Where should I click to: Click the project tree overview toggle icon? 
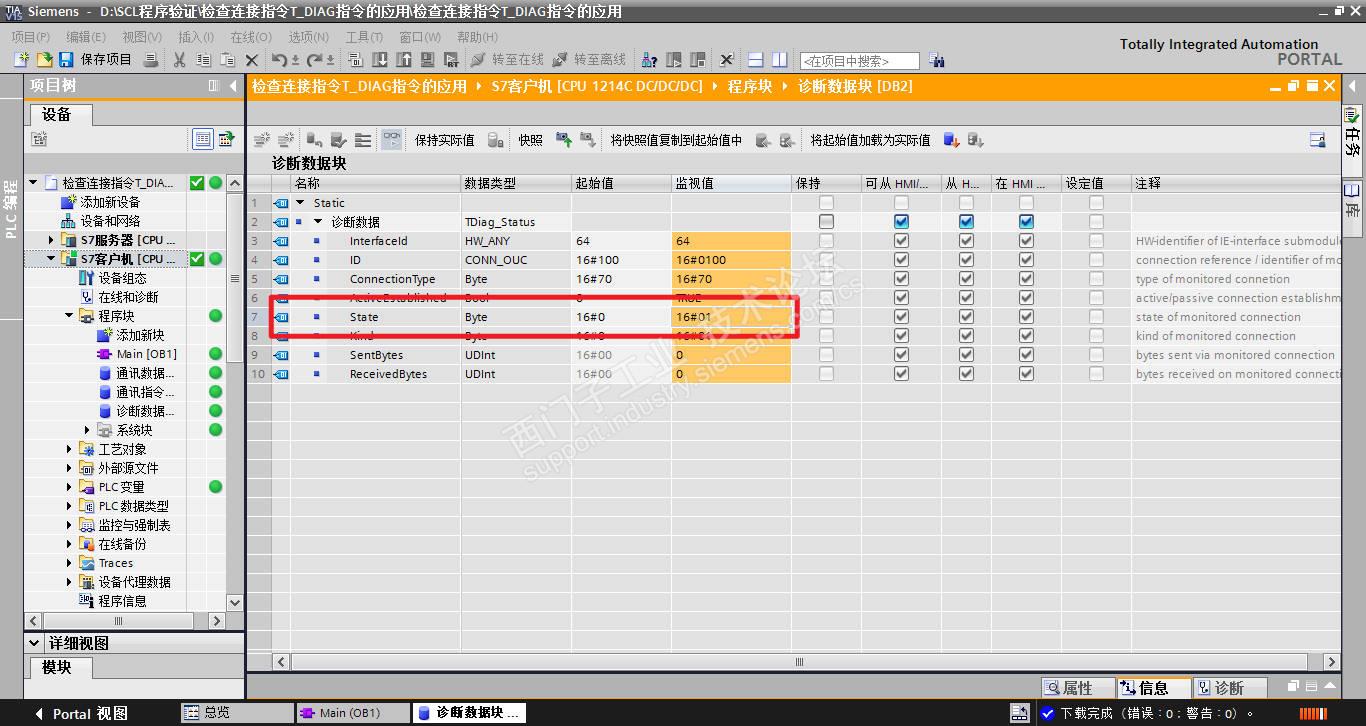coord(202,139)
